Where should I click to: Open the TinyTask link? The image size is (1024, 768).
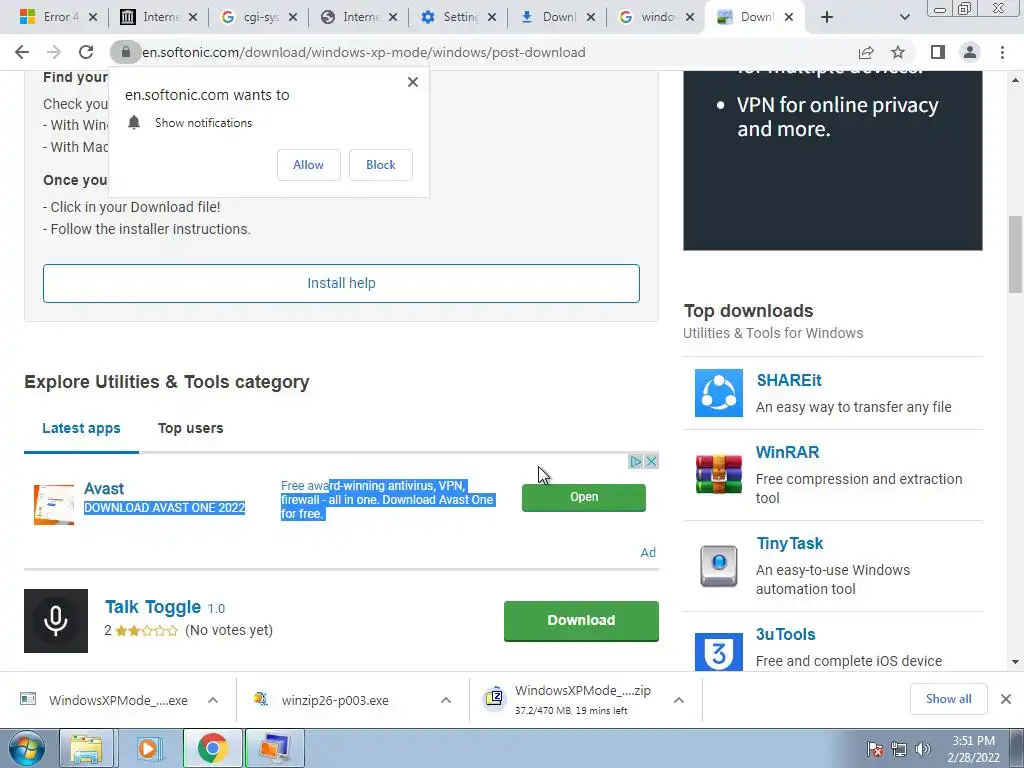(790, 543)
